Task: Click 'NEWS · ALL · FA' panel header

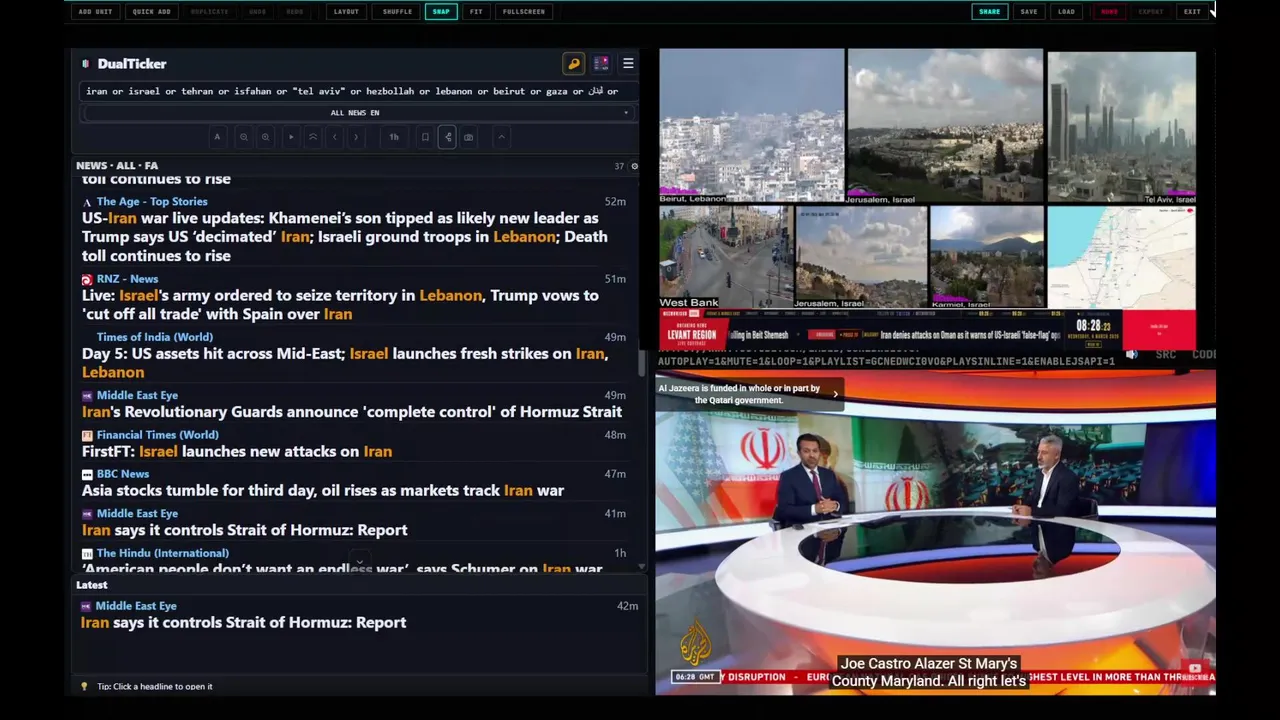Action: click(117, 166)
